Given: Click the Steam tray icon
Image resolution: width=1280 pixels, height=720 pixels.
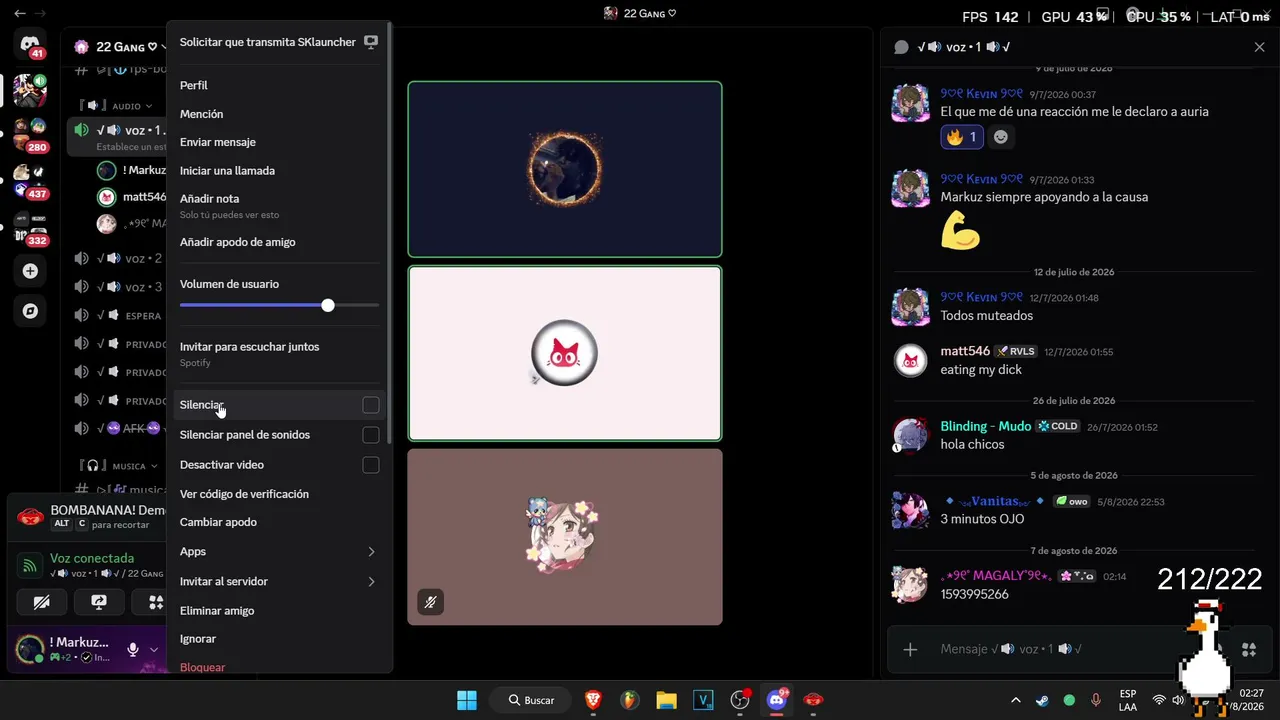Looking at the screenshot, I should click(1043, 700).
